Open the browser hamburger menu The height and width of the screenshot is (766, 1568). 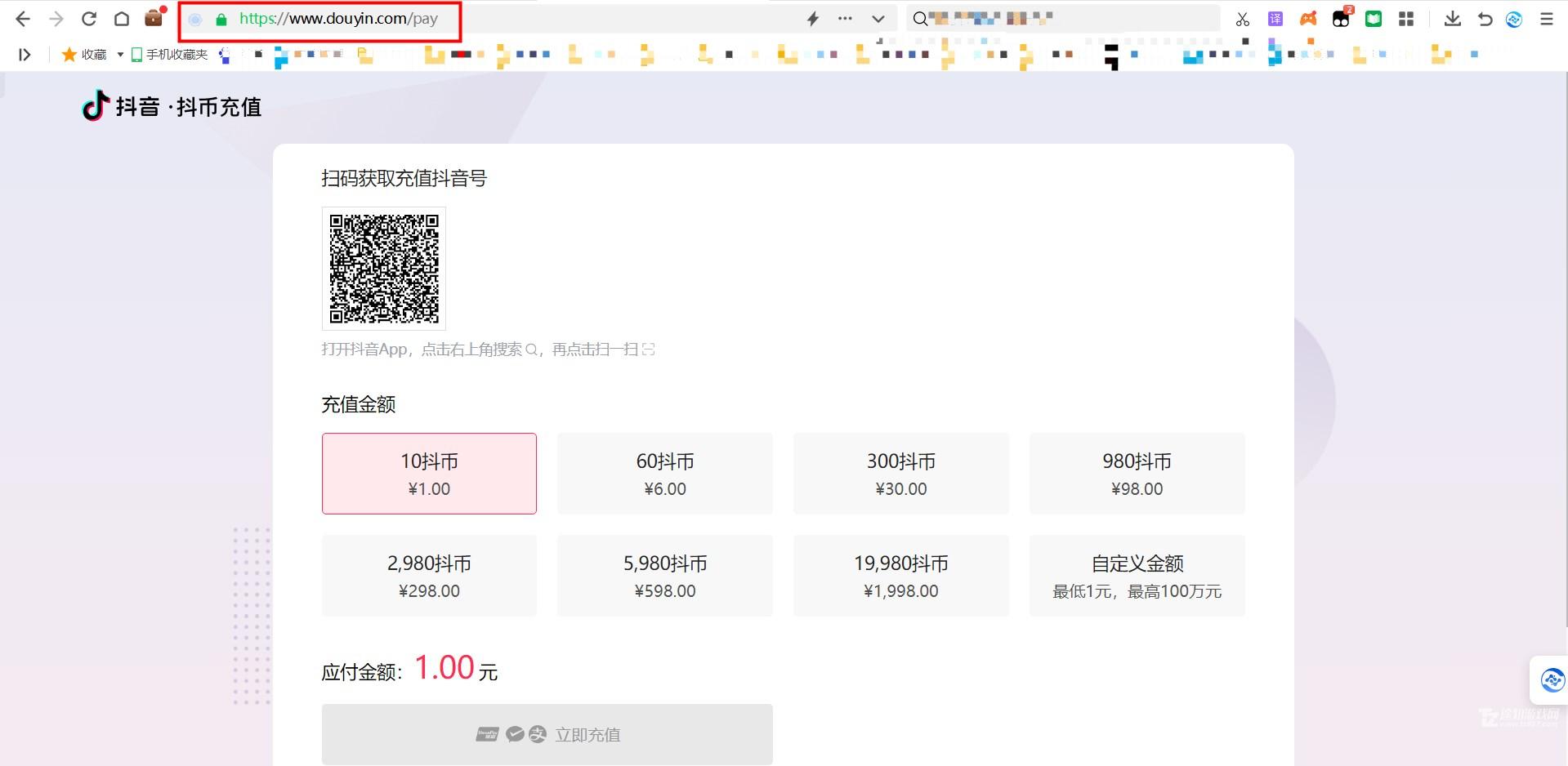point(1545,18)
